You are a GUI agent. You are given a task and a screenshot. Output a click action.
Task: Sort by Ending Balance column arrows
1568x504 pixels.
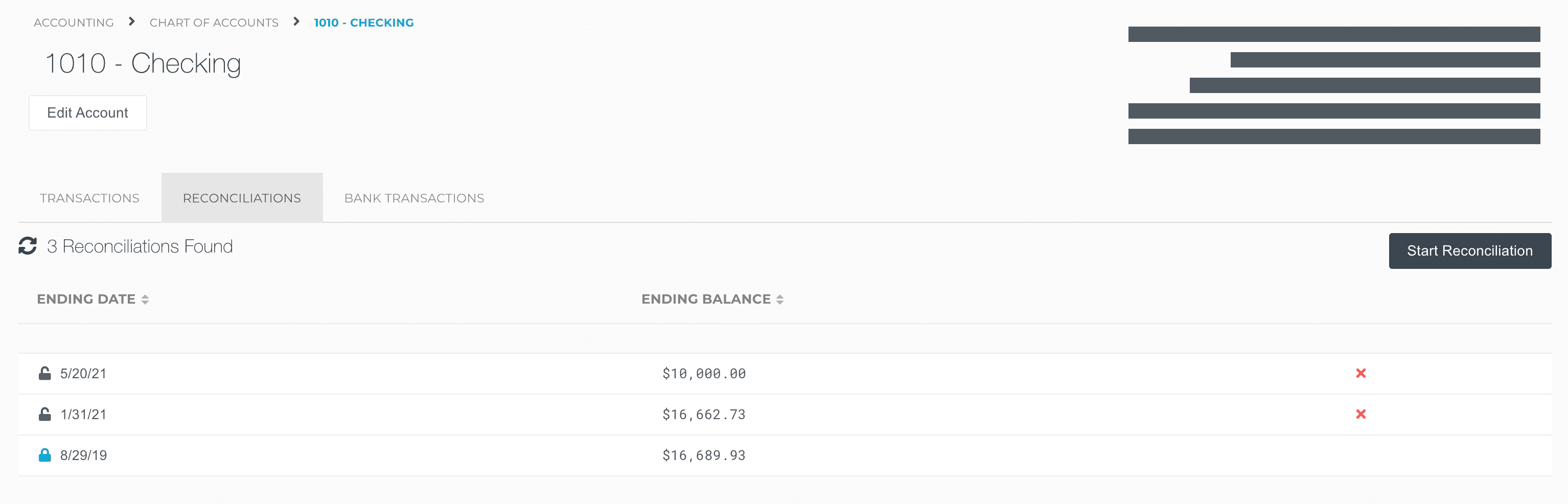point(780,300)
